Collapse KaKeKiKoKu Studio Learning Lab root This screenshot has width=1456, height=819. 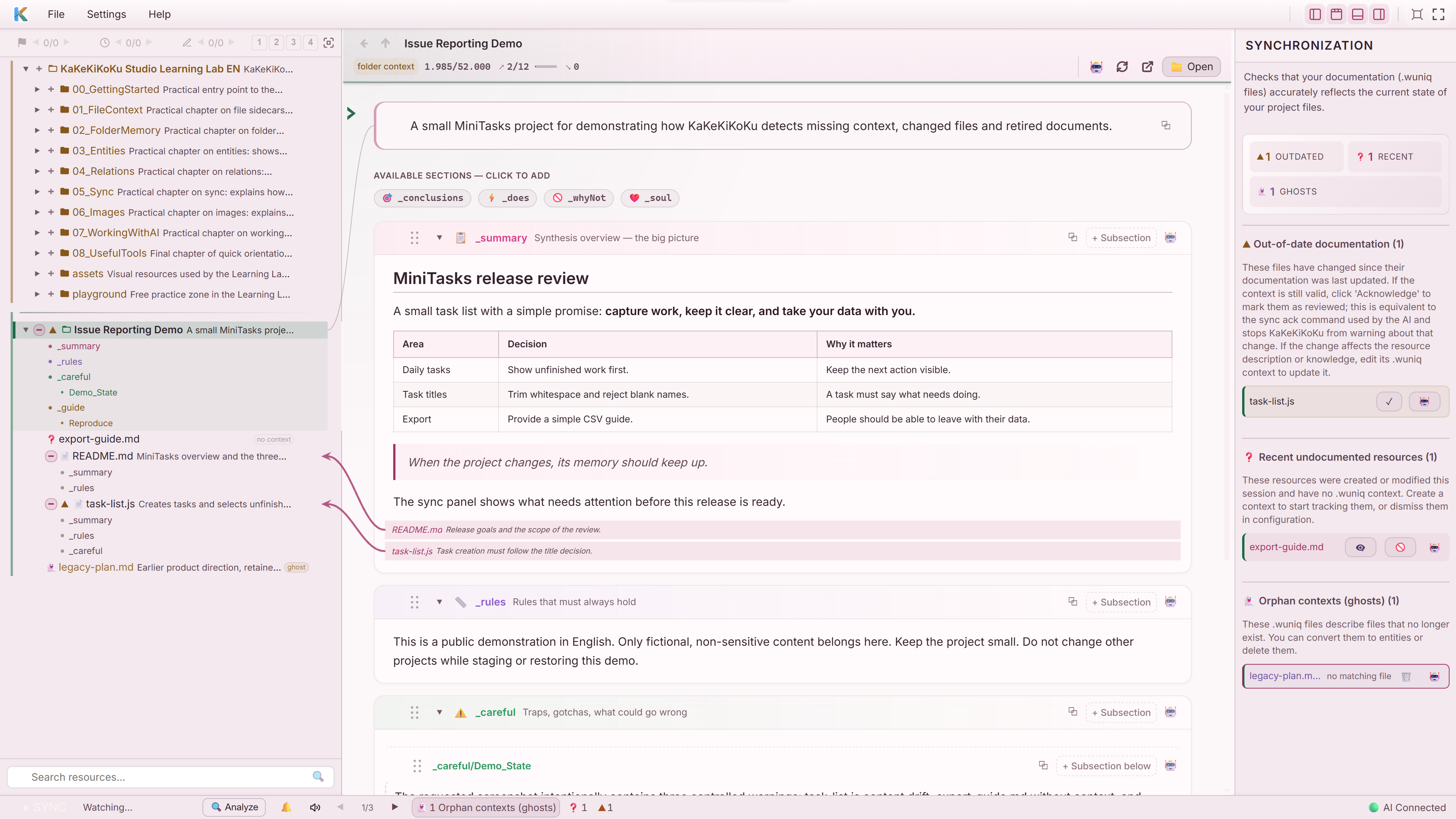tap(25, 69)
